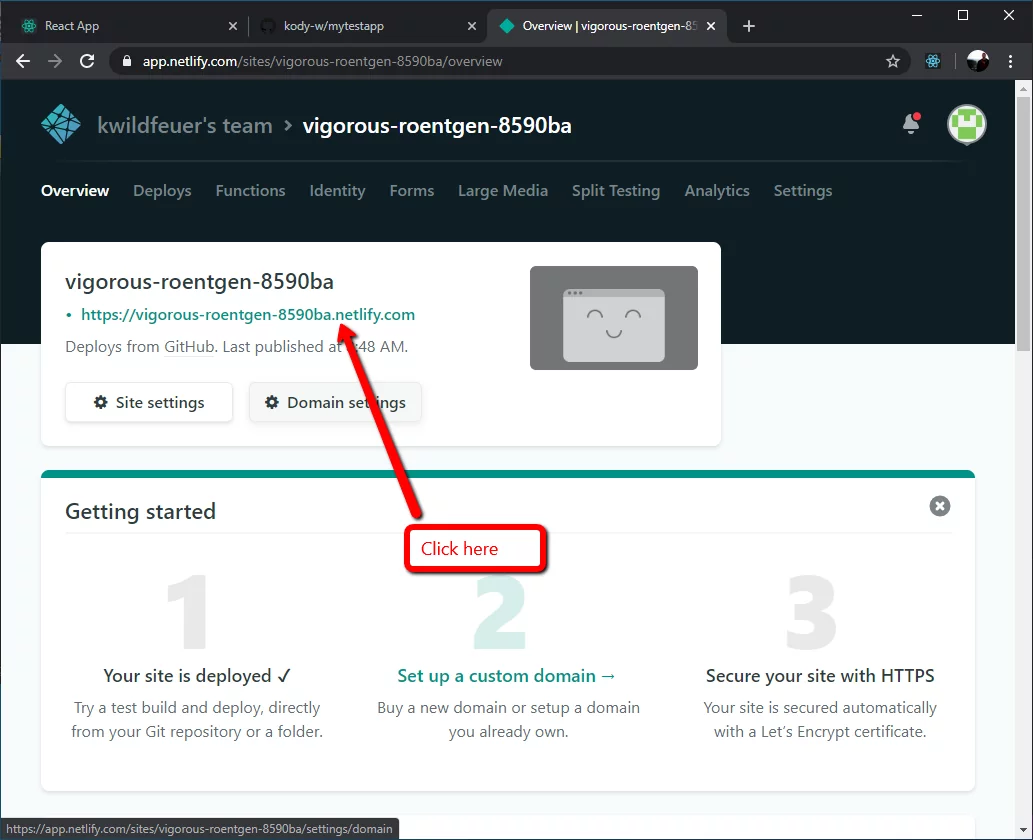Switch to the kody-w/mytestapp tab

tap(368, 26)
